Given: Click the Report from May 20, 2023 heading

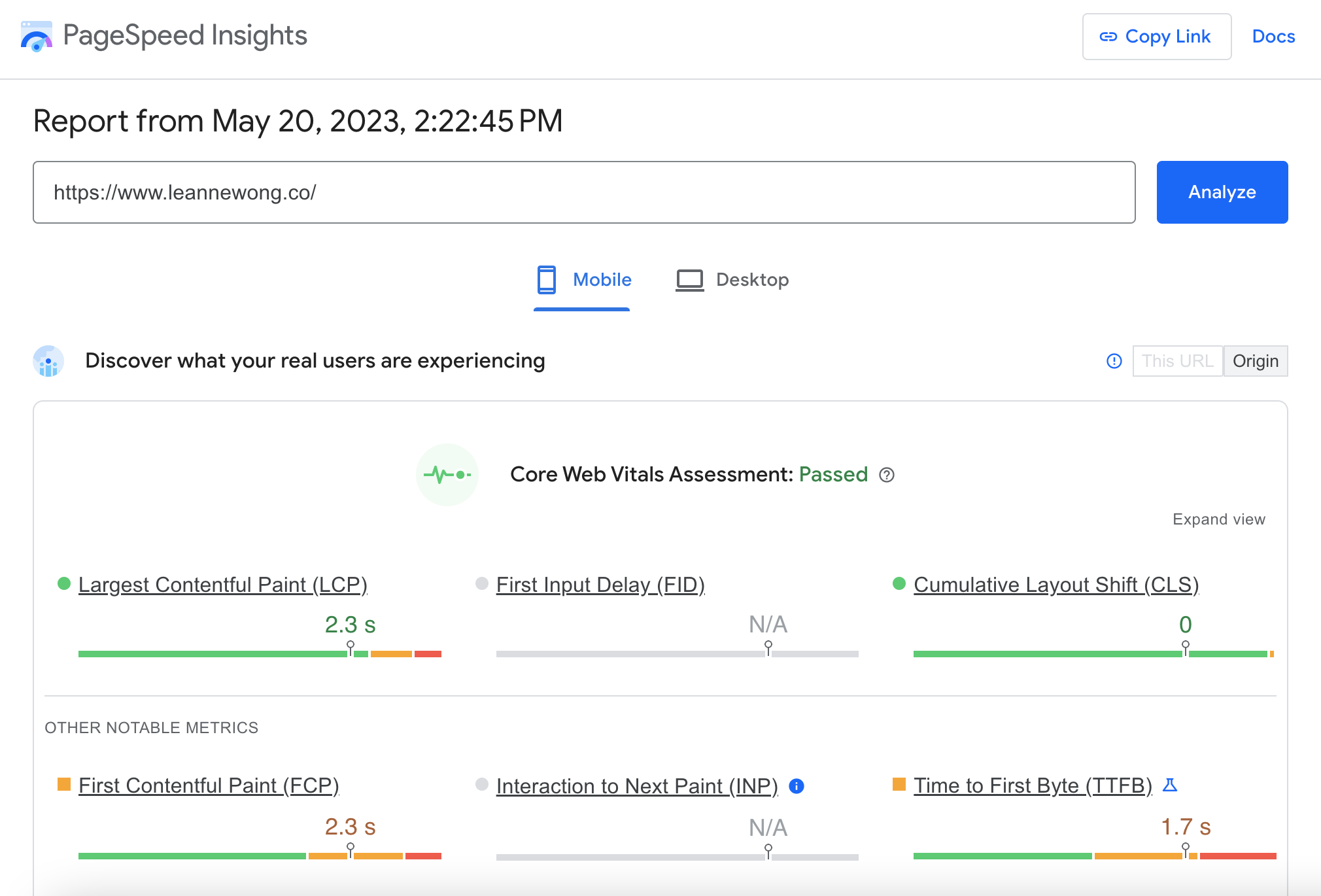Looking at the screenshot, I should point(298,121).
